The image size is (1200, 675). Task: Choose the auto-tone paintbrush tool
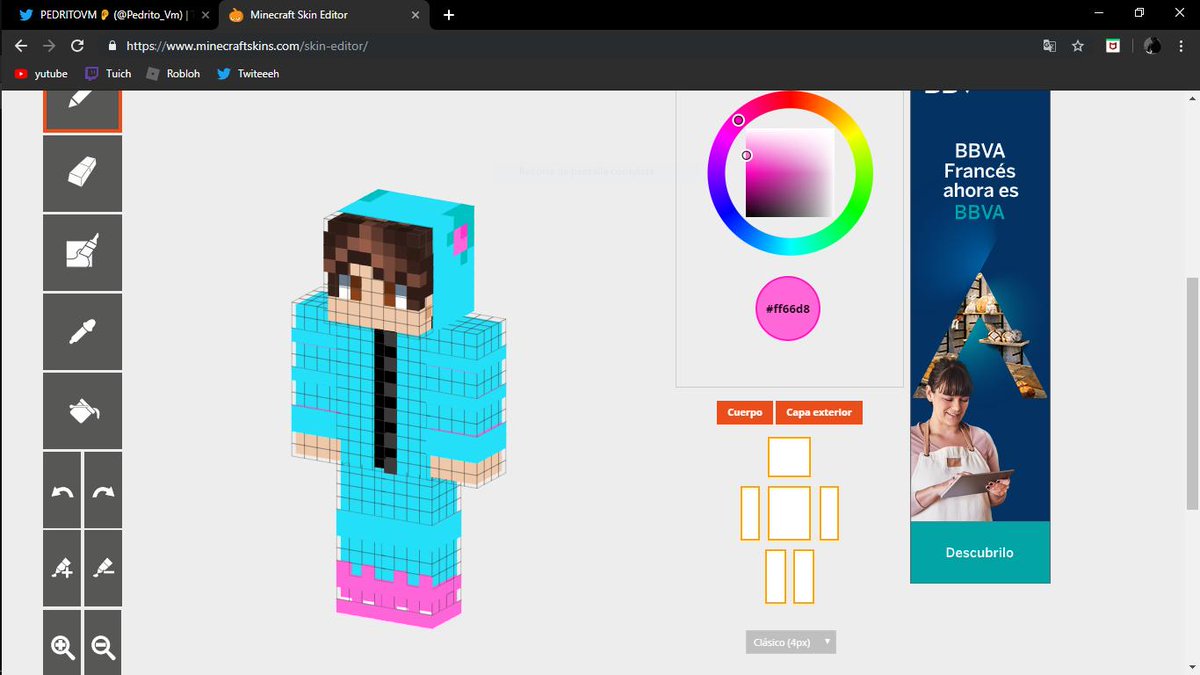click(x=82, y=253)
